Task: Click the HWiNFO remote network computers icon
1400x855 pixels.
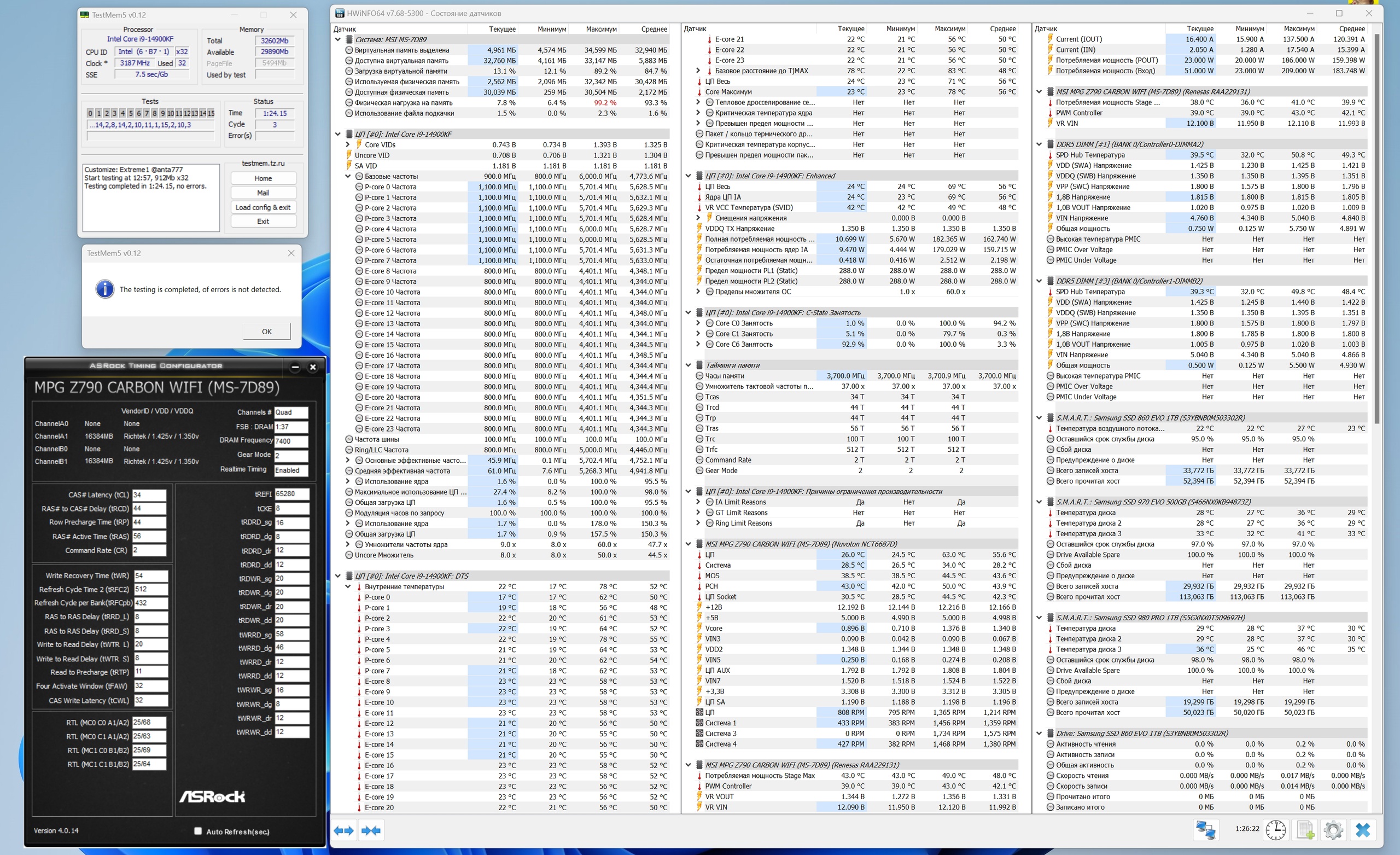Action: 1205,830
